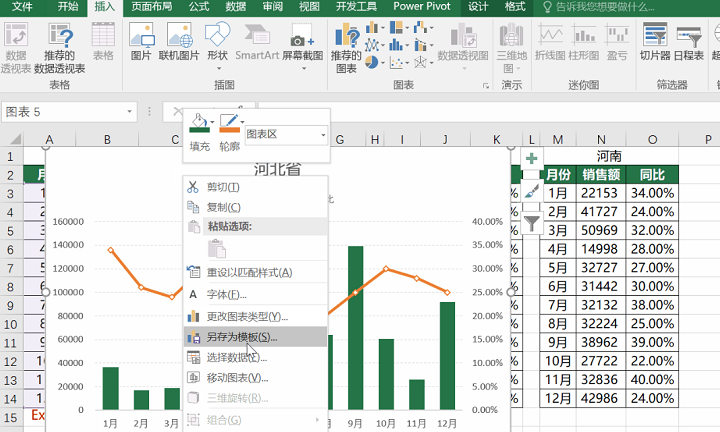
Task: Click the 轮廓 outline button
Action: tap(229, 133)
